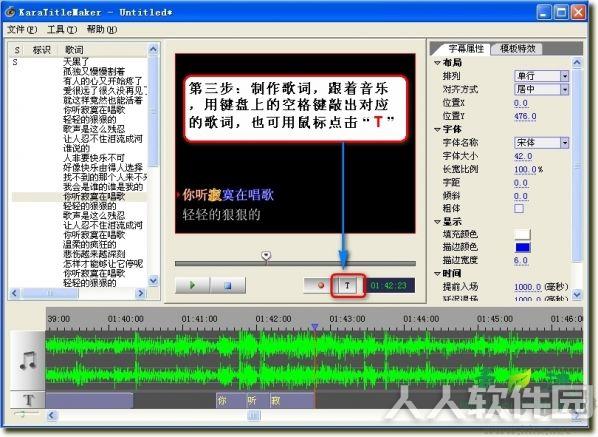598x437 pixels.
Task: Click the timeline scroll left arrow
Action: 51,415
